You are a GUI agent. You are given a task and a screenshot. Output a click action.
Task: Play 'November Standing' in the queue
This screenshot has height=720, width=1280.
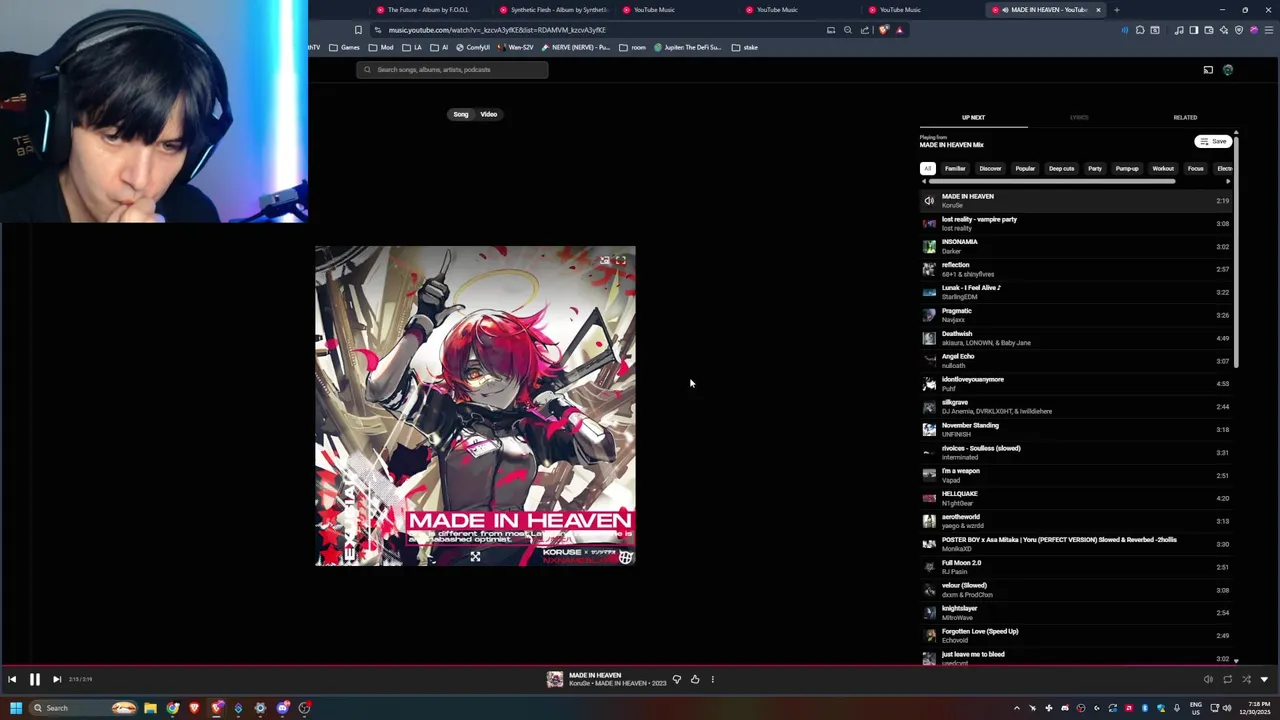click(x=1076, y=429)
